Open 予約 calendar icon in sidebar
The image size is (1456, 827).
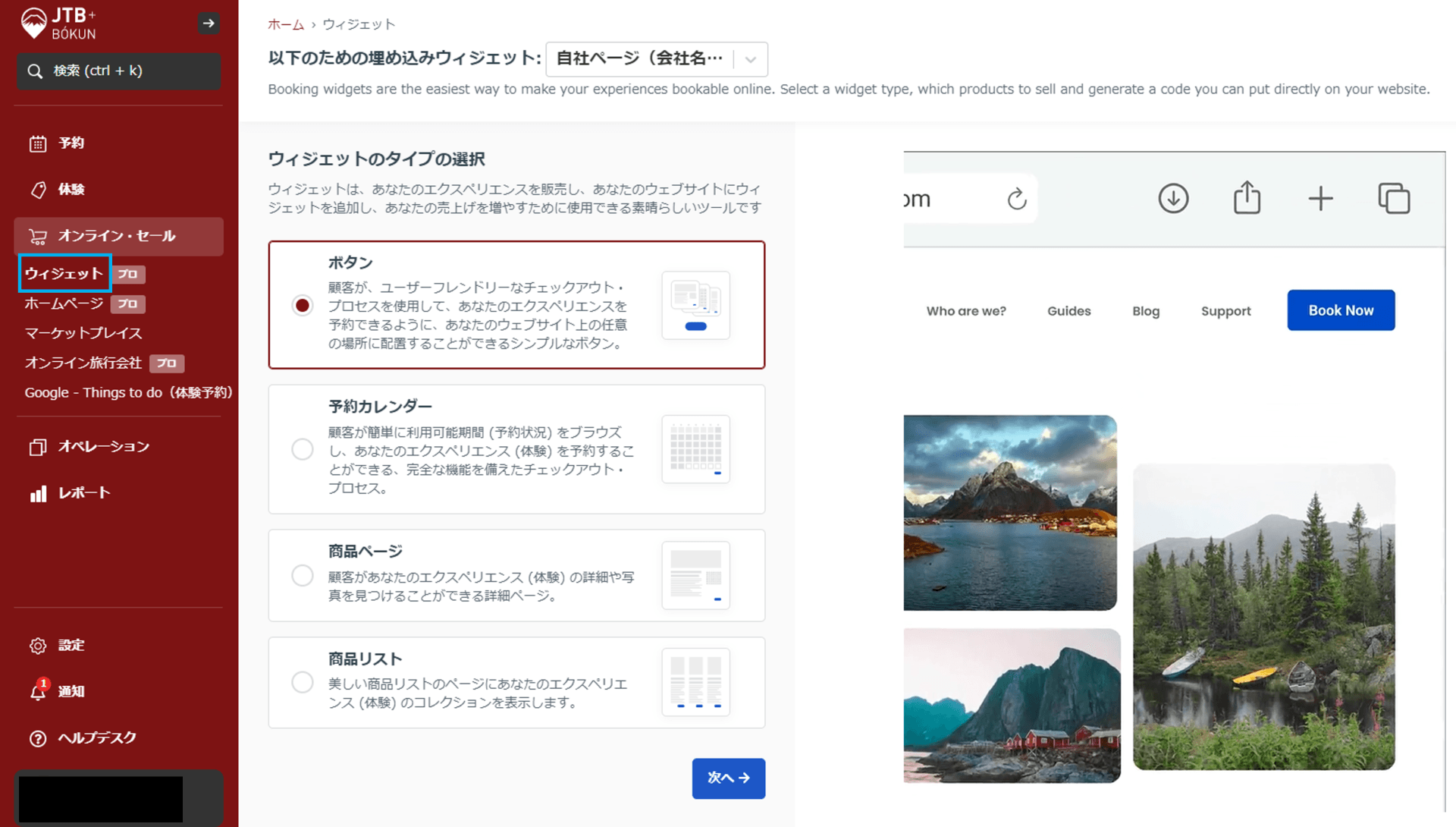coord(38,143)
